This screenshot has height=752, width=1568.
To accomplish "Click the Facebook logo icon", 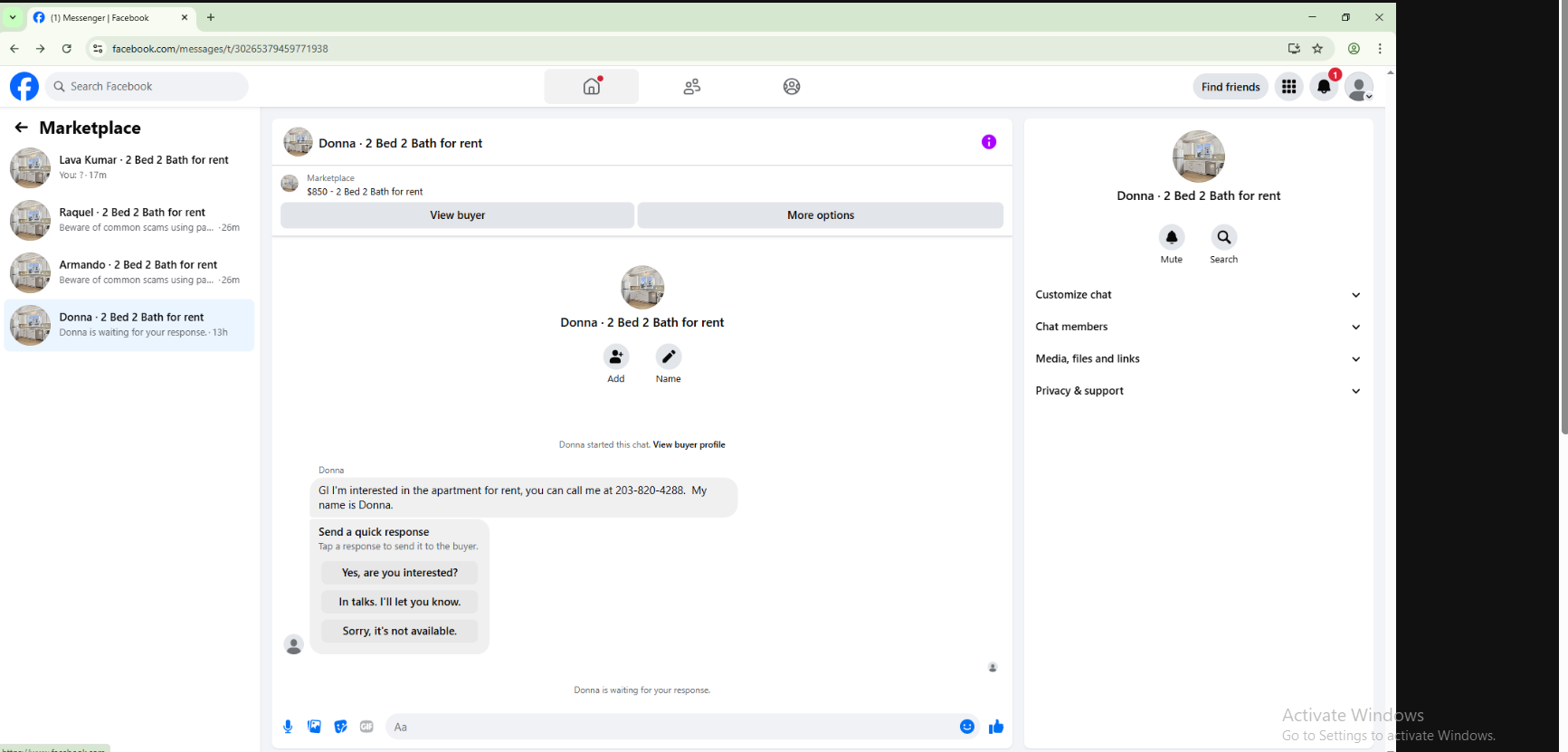I will pyautogui.click(x=24, y=87).
